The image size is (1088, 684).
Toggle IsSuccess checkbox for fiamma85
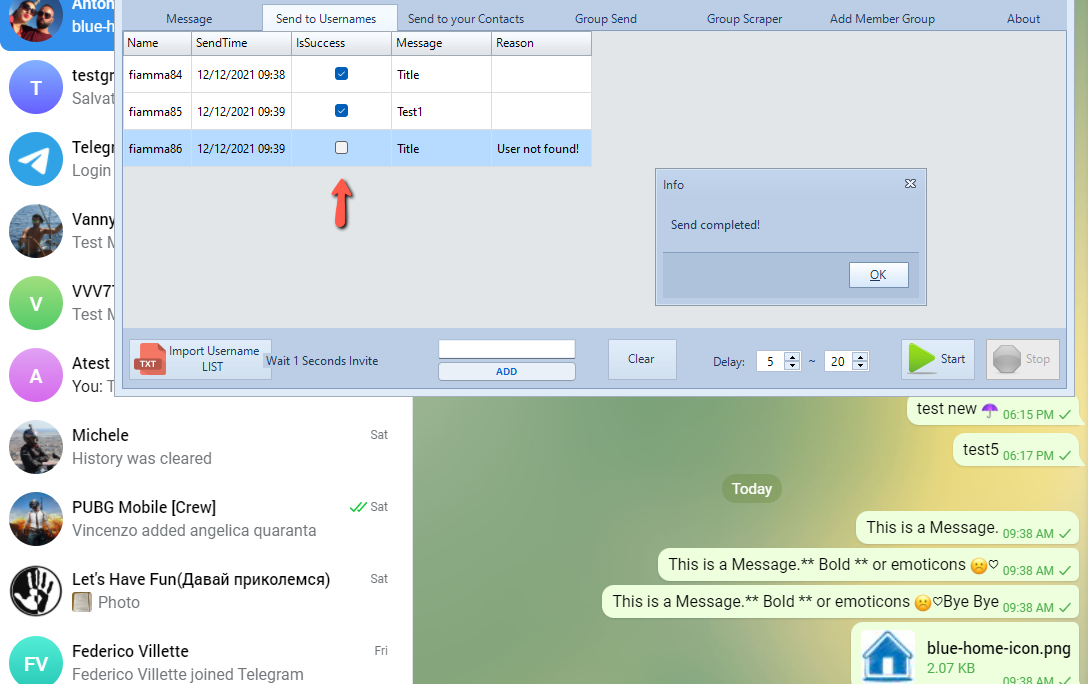pyautogui.click(x=341, y=111)
